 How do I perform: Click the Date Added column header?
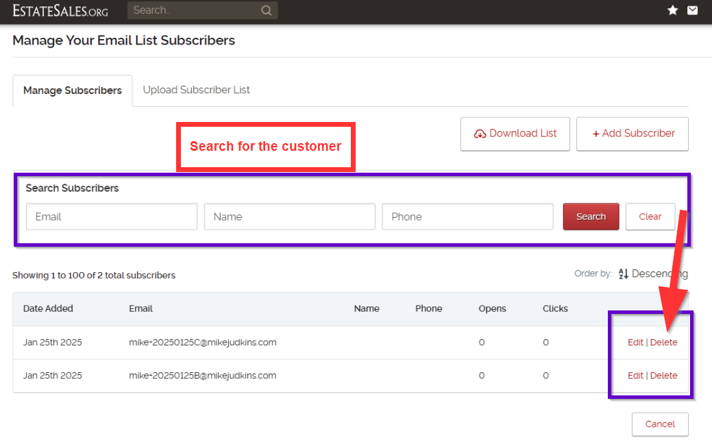point(48,308)
